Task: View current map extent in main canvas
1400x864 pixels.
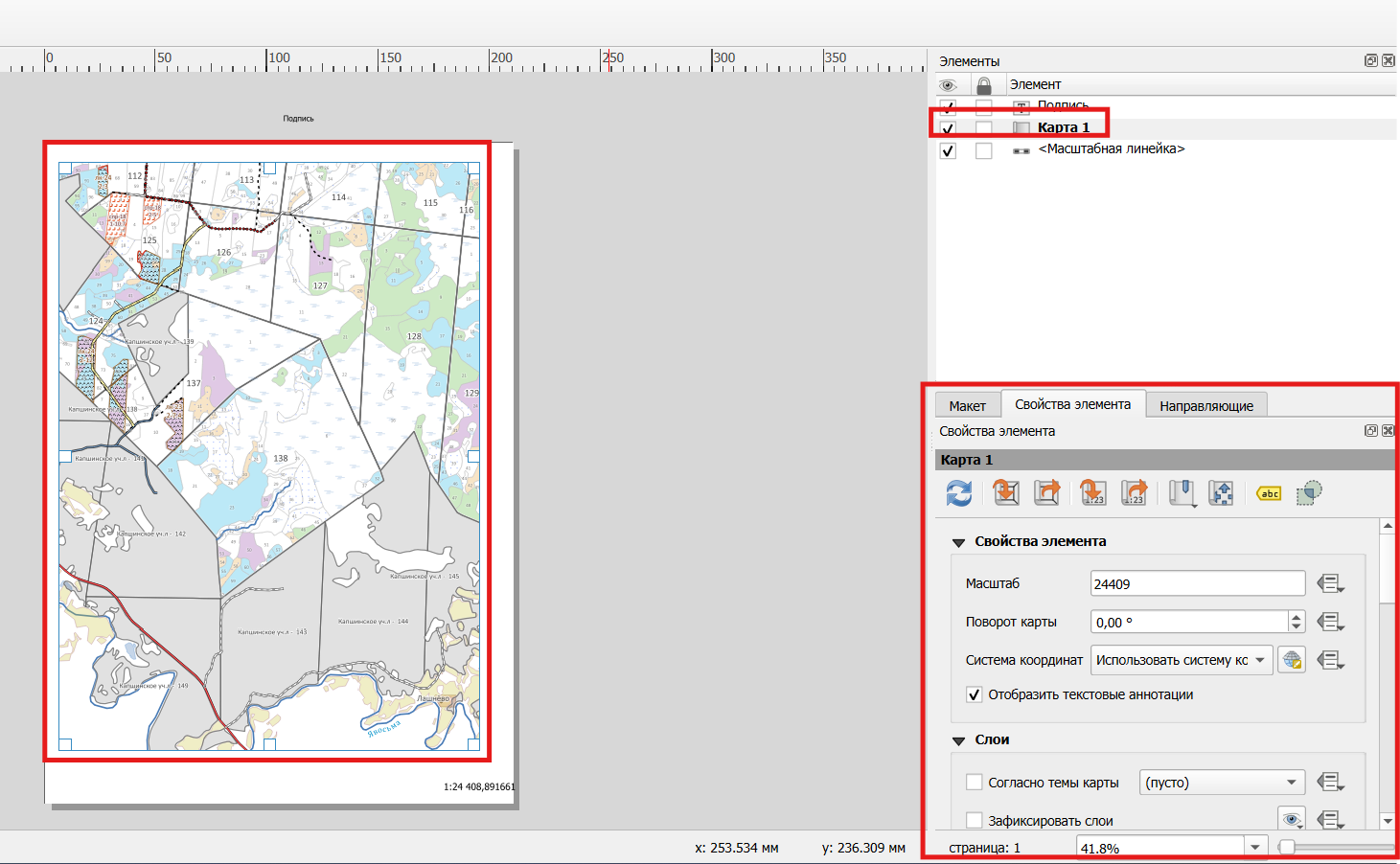Action: coord(1047,493)
